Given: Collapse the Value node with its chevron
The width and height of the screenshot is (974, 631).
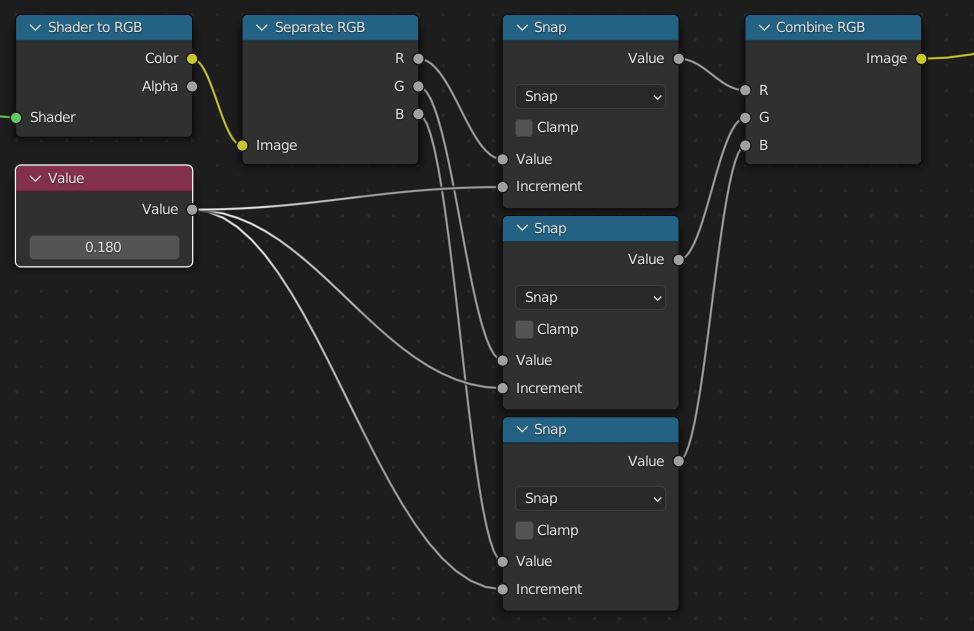Looking at the screenshot, I should pyautogui.click(x=35, y=178).
